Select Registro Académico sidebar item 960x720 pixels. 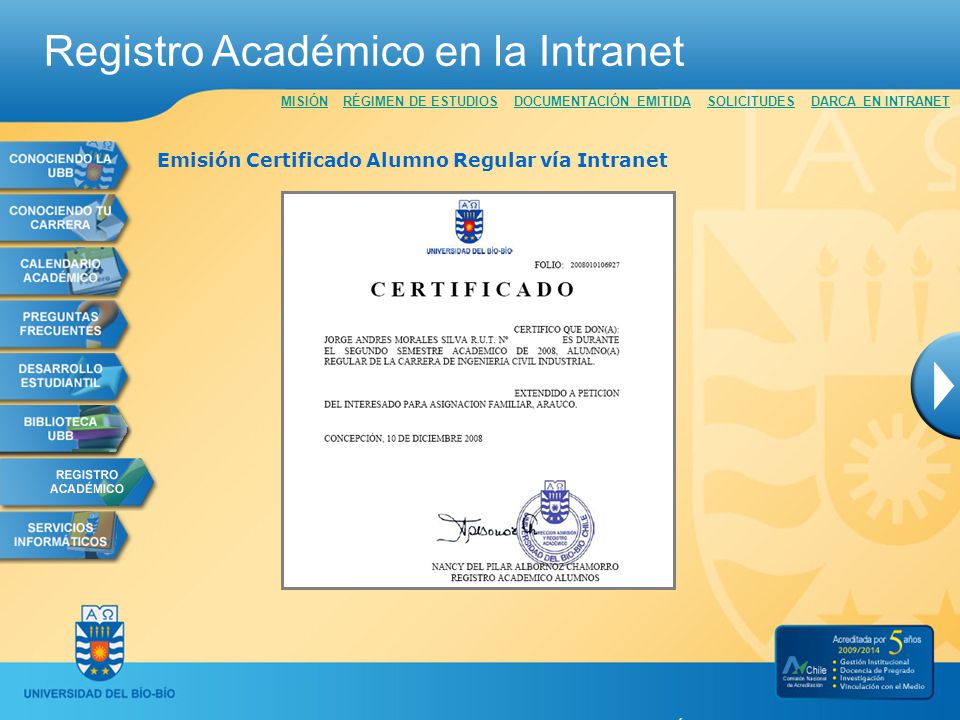click(x=76, y=482)
